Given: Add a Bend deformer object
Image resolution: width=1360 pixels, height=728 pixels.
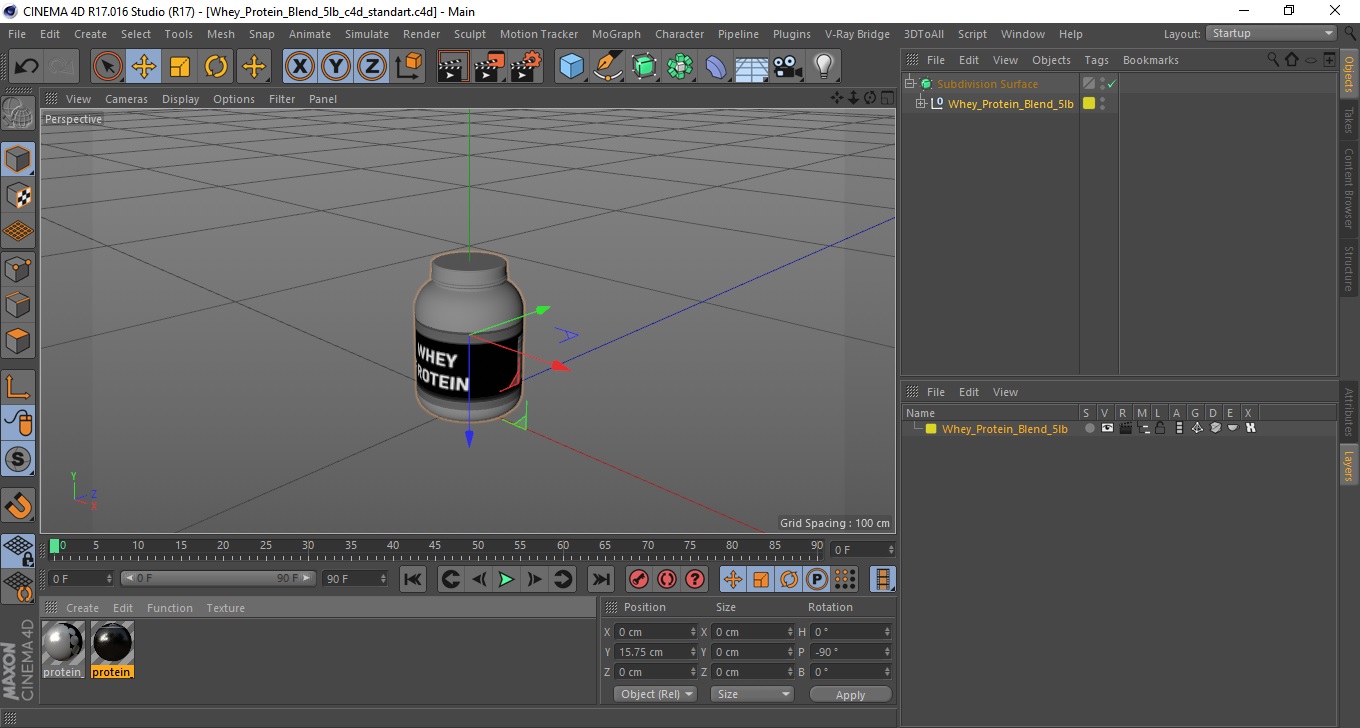Looking at the screenshot, I should [716, 67].
